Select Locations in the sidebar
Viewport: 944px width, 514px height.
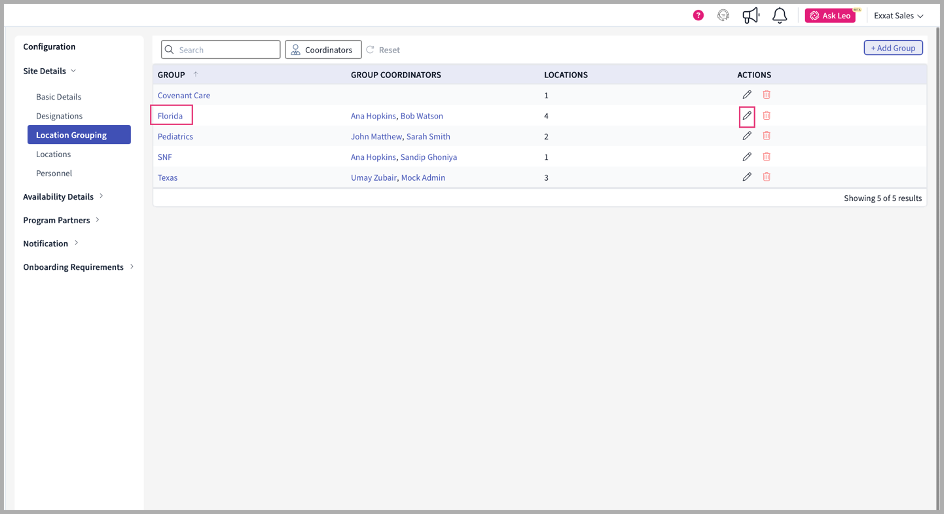point(54,154)
